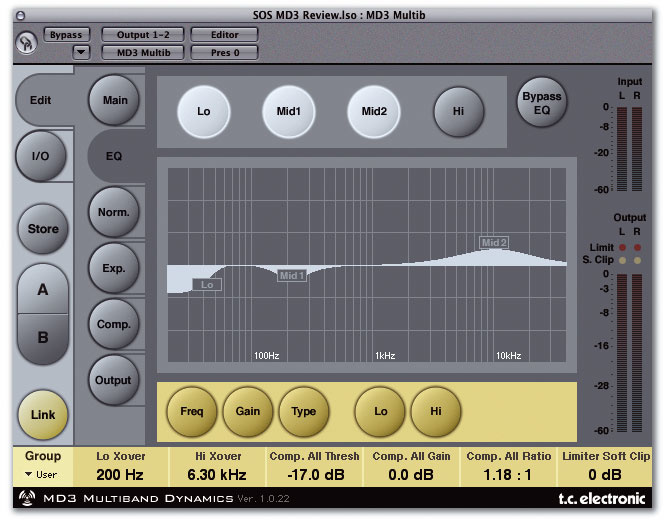The image size is (668, 526).
Task: Select compare slot A
Action: (x=43, y=290)
